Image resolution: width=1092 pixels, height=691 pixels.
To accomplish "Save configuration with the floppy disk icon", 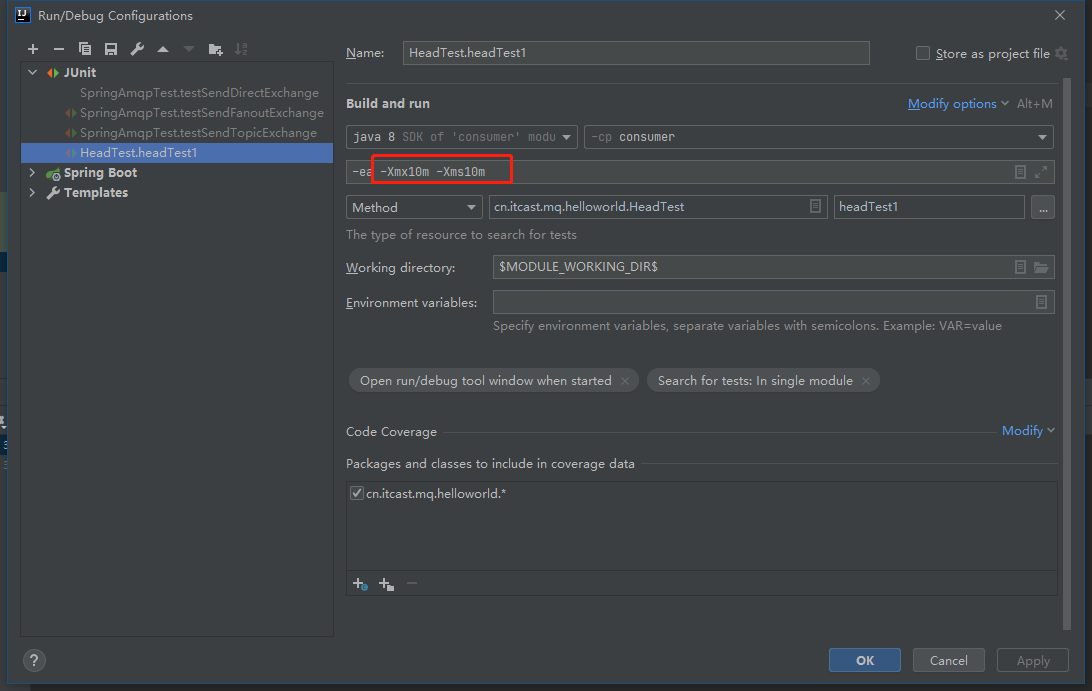I will tap(111, 49).
